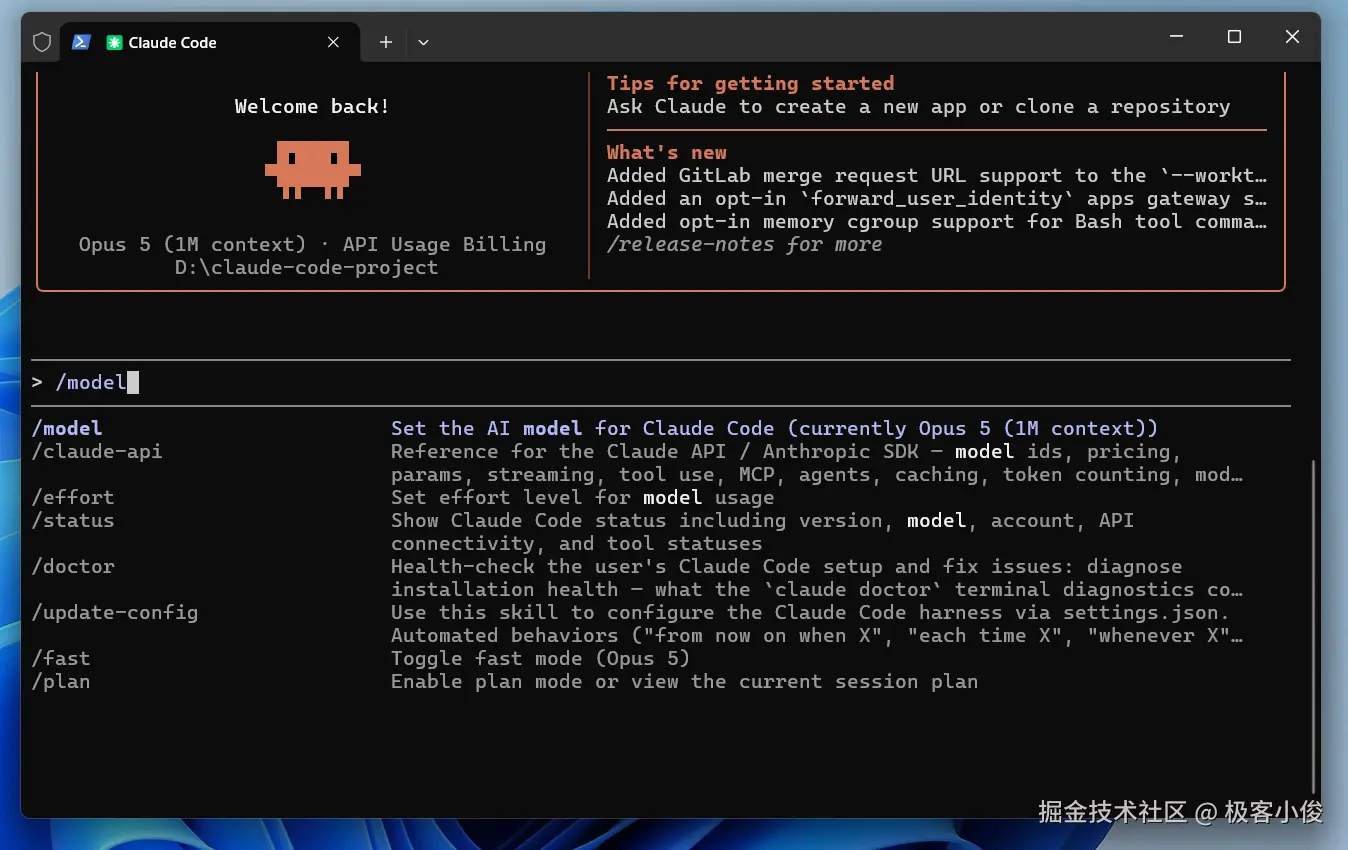Viewport: 1348px width, 850px height.
Task: Click the Claude pixel mascot icon
Action: pyautogui.click(x=313, y=169)
